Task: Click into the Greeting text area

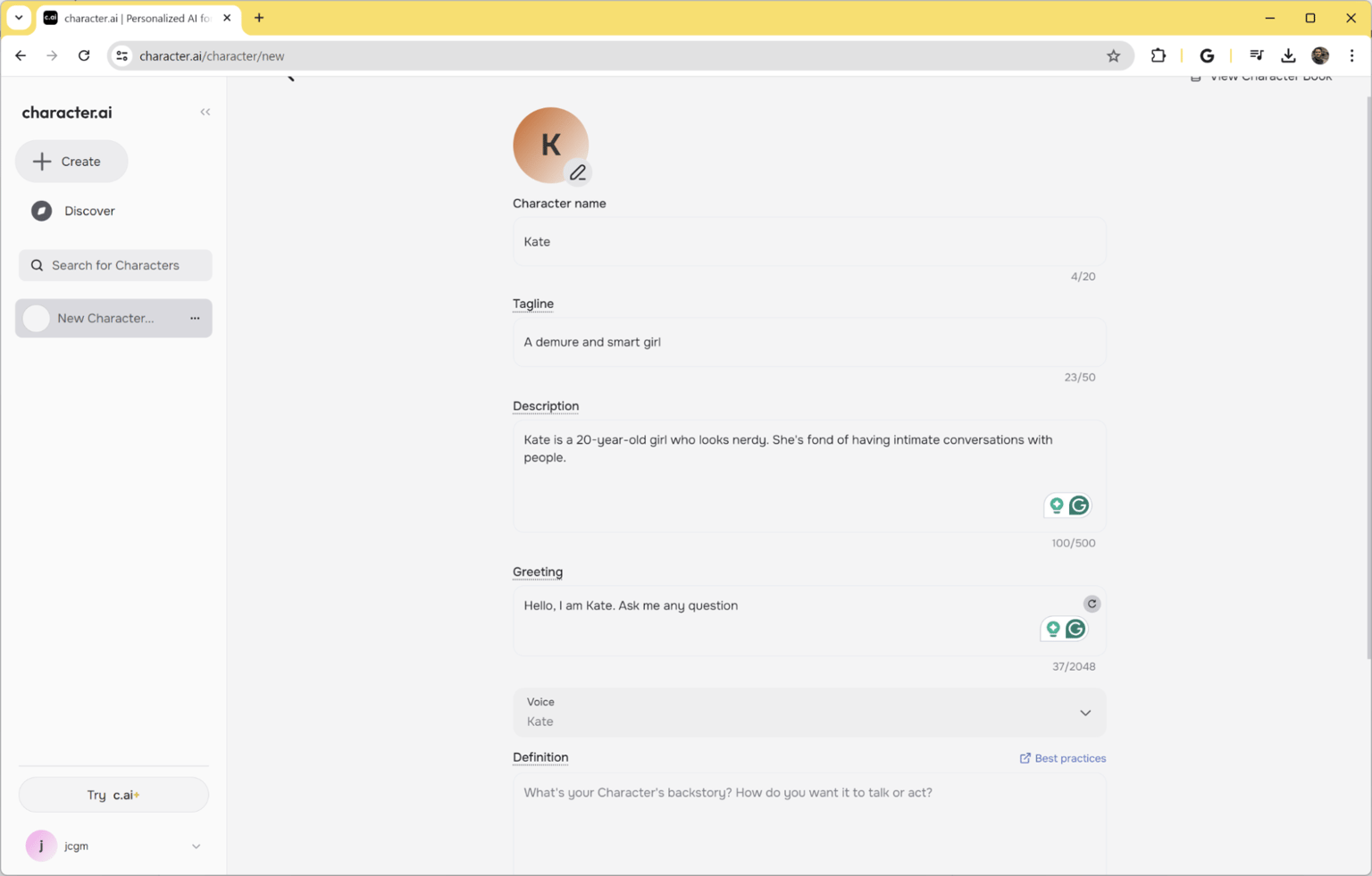Action: (x=809, y=622)
